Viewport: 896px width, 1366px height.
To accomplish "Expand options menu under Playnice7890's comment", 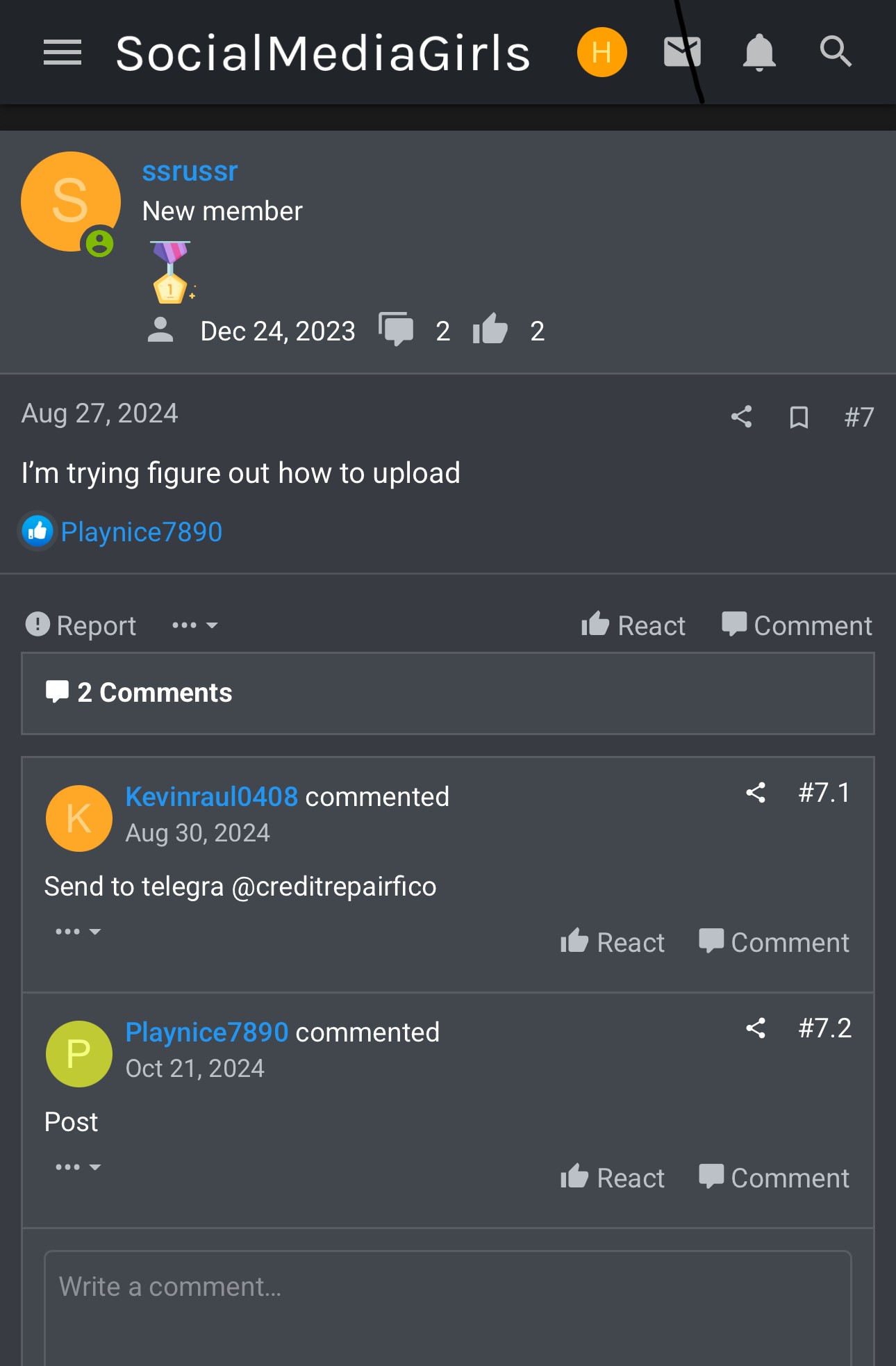I will [x=78, y=1167].
